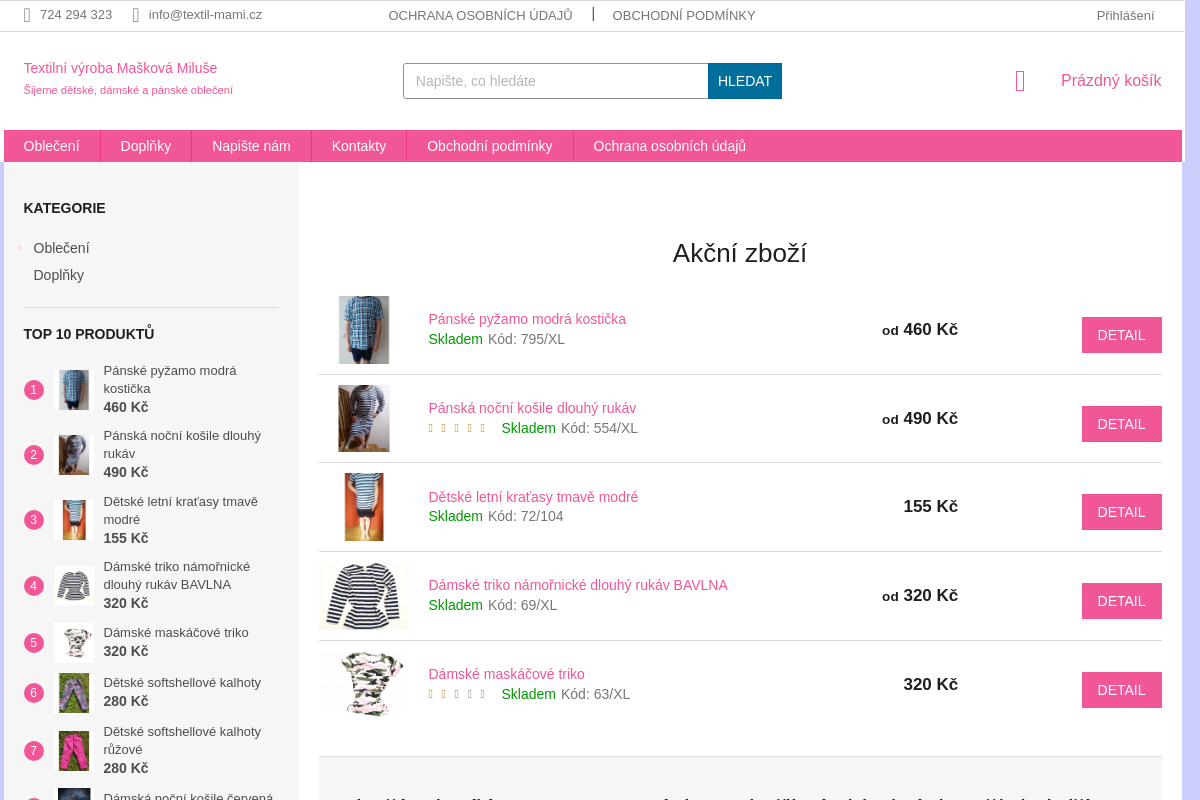1200x800 pixels.
Task: Click the Dámské triko námořnické product thumbnail
Action: (364, 595)
